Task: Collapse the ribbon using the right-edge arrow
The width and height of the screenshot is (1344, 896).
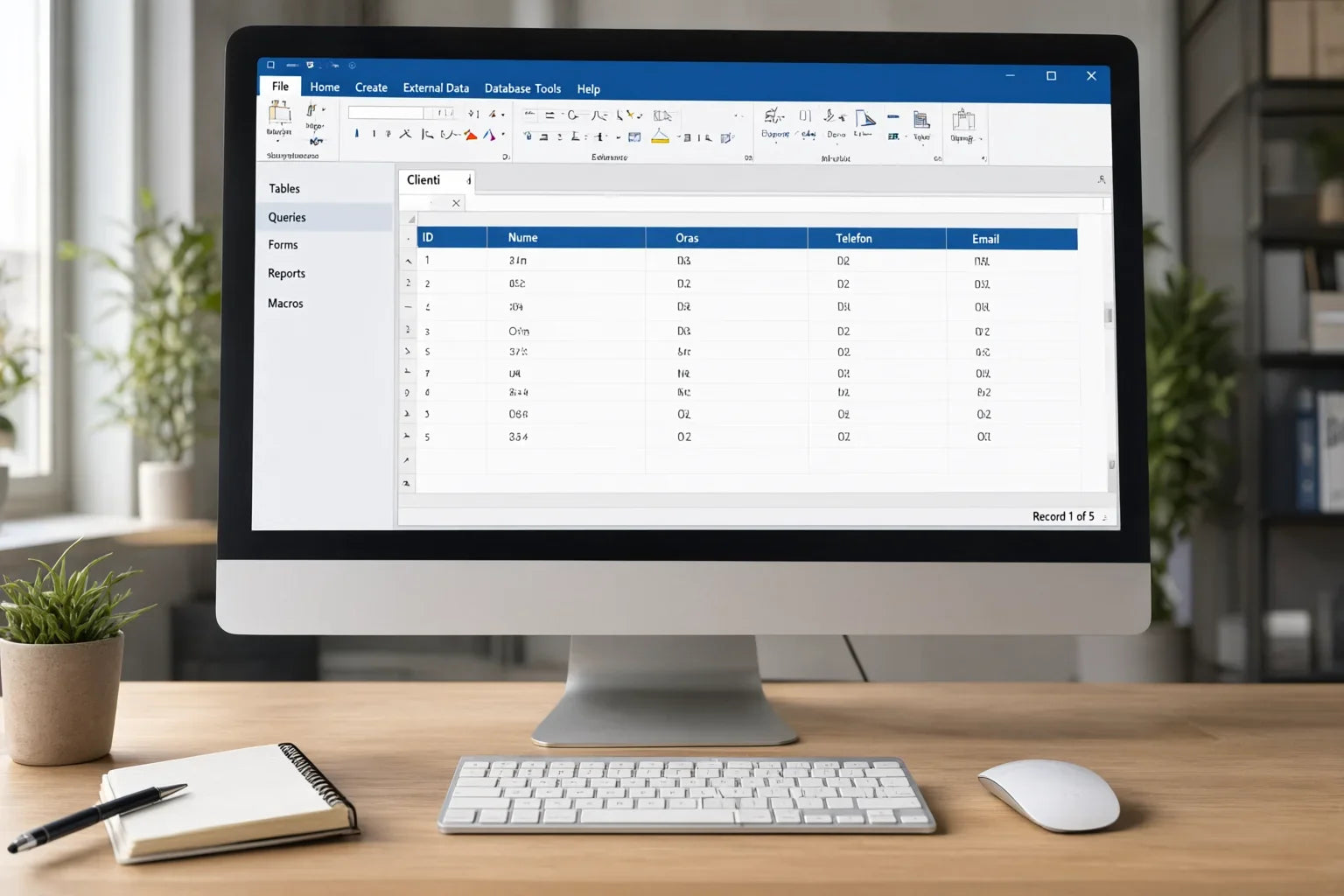Action: pyautogui.click(x=1101, y=179)
